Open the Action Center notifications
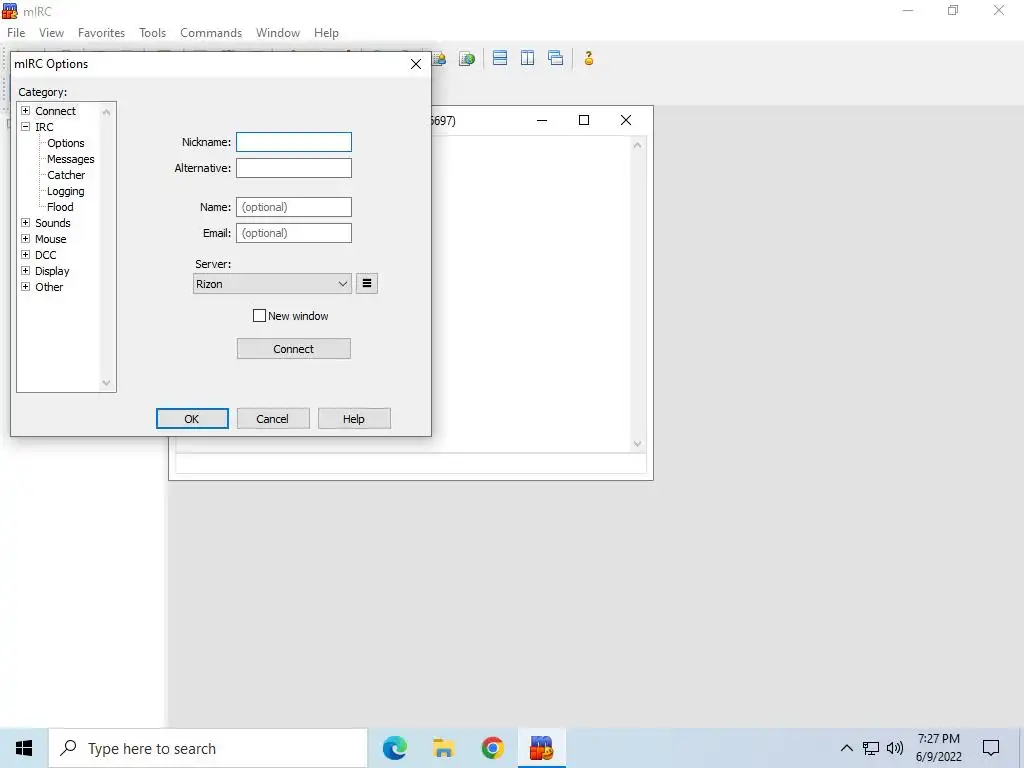This screenshot has height=768, width=1024. 991,748
